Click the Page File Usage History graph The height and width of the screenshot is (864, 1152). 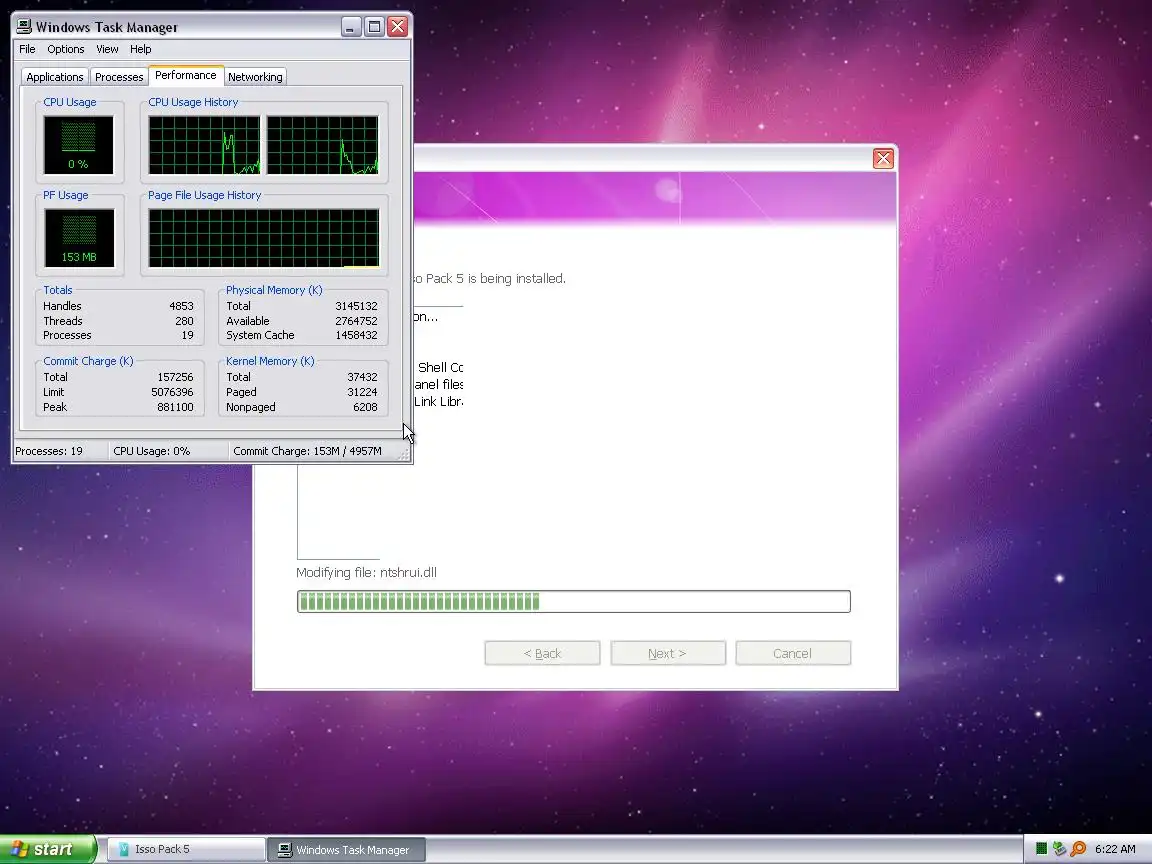tap(264, 238)
